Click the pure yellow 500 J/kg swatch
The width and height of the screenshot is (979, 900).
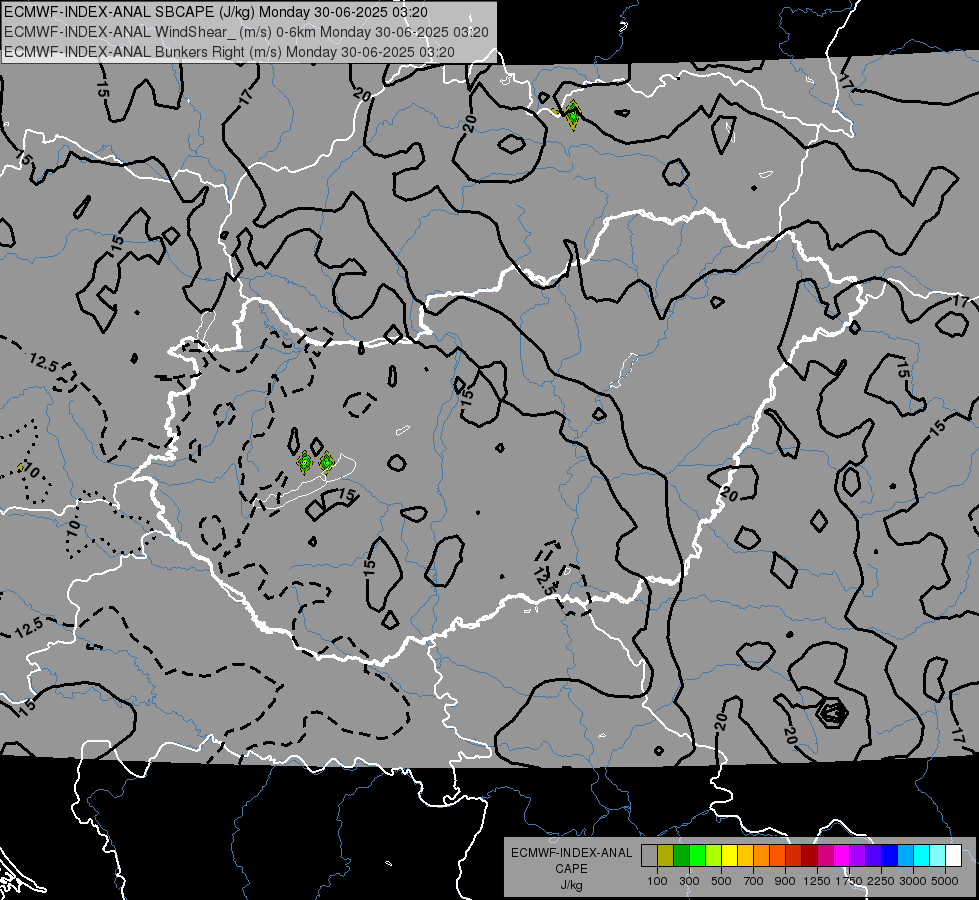tap(729, 856)
